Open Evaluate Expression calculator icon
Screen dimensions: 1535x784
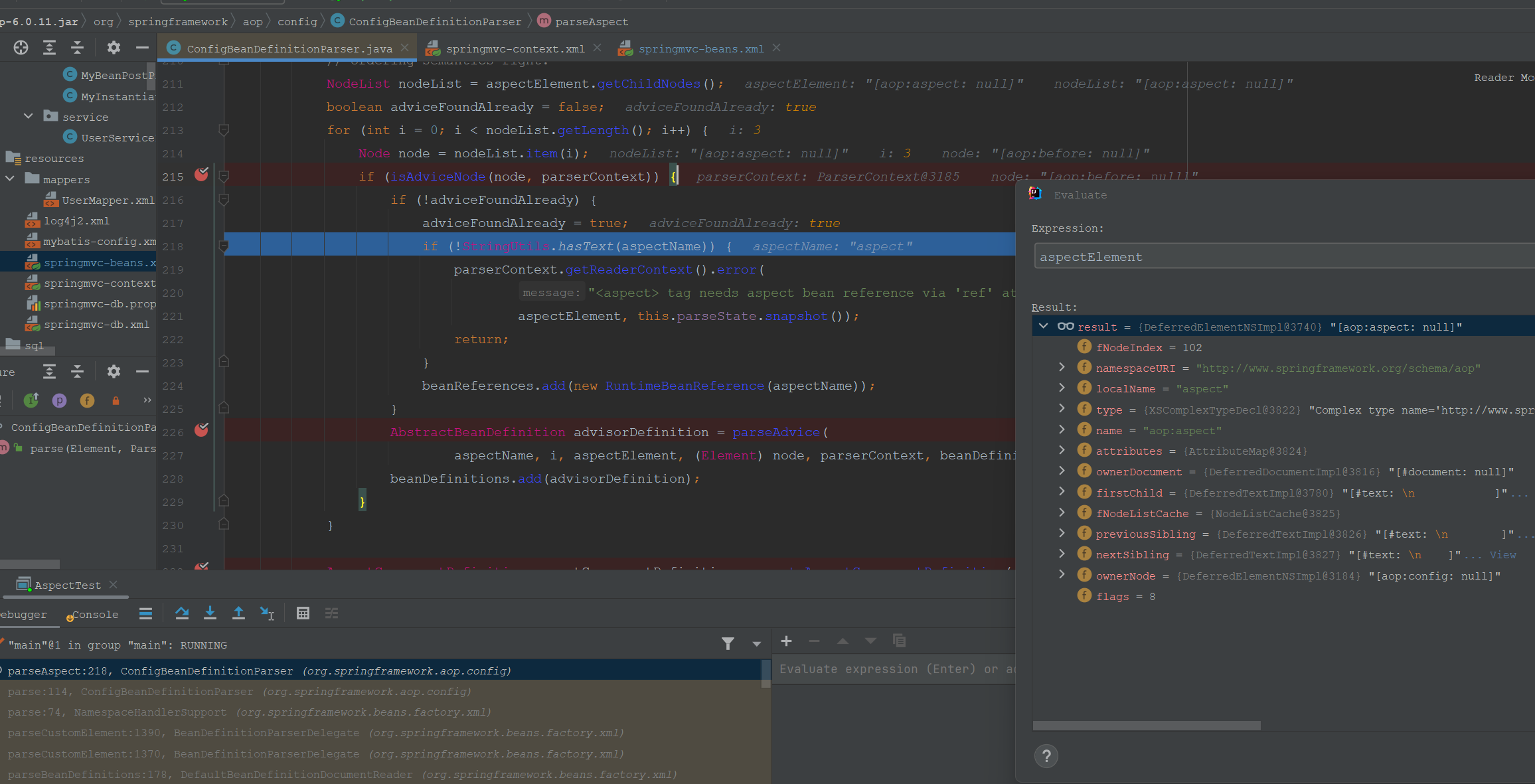point(303,613)
